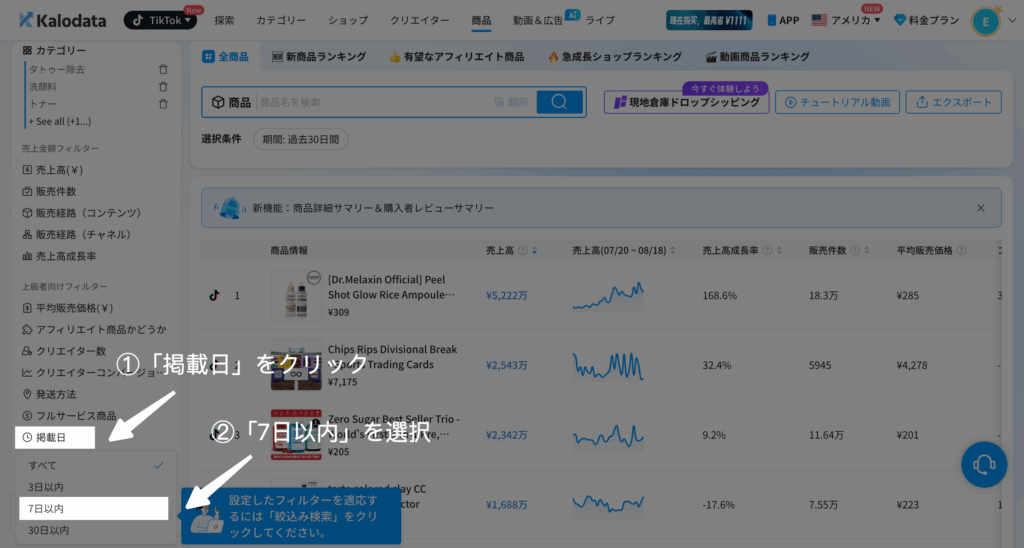Switch to 急成長ショップランキング tab

[x=615, y=57]
